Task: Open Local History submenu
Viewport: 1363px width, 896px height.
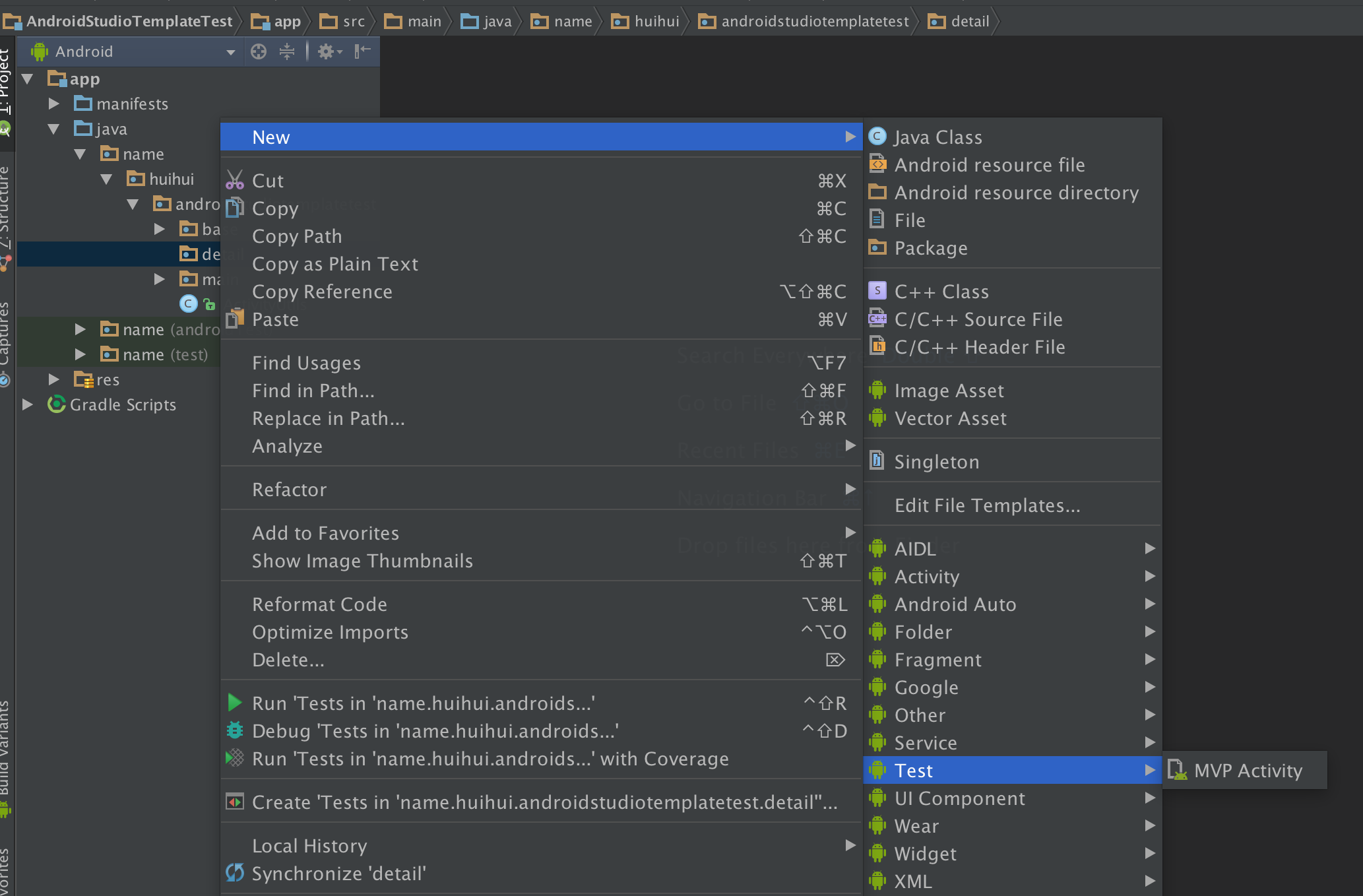Action: tap(541, 846)
